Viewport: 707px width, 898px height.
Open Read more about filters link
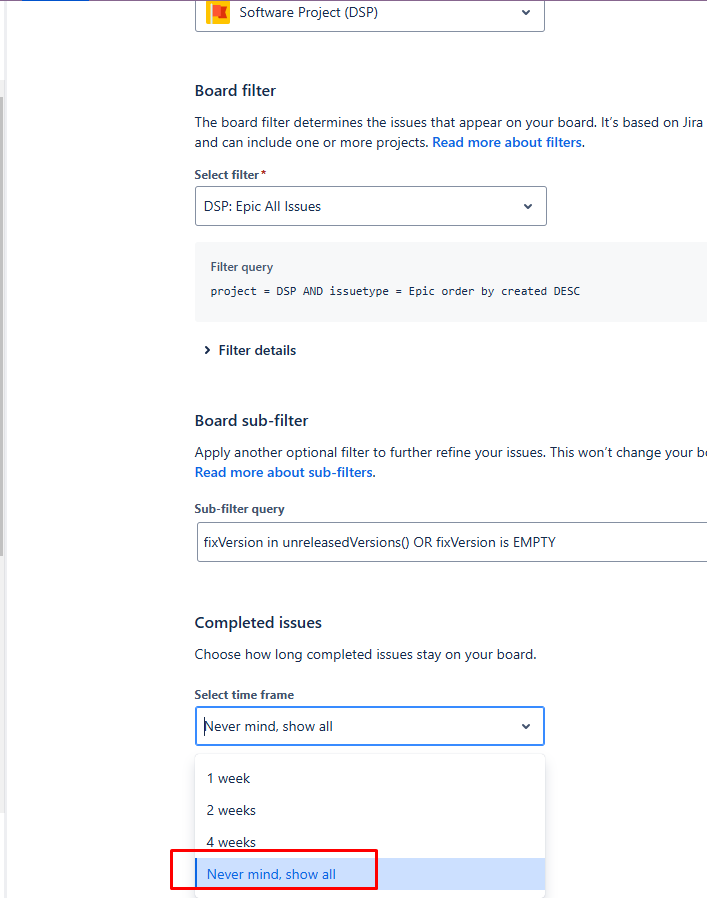(x=507, y=142)
